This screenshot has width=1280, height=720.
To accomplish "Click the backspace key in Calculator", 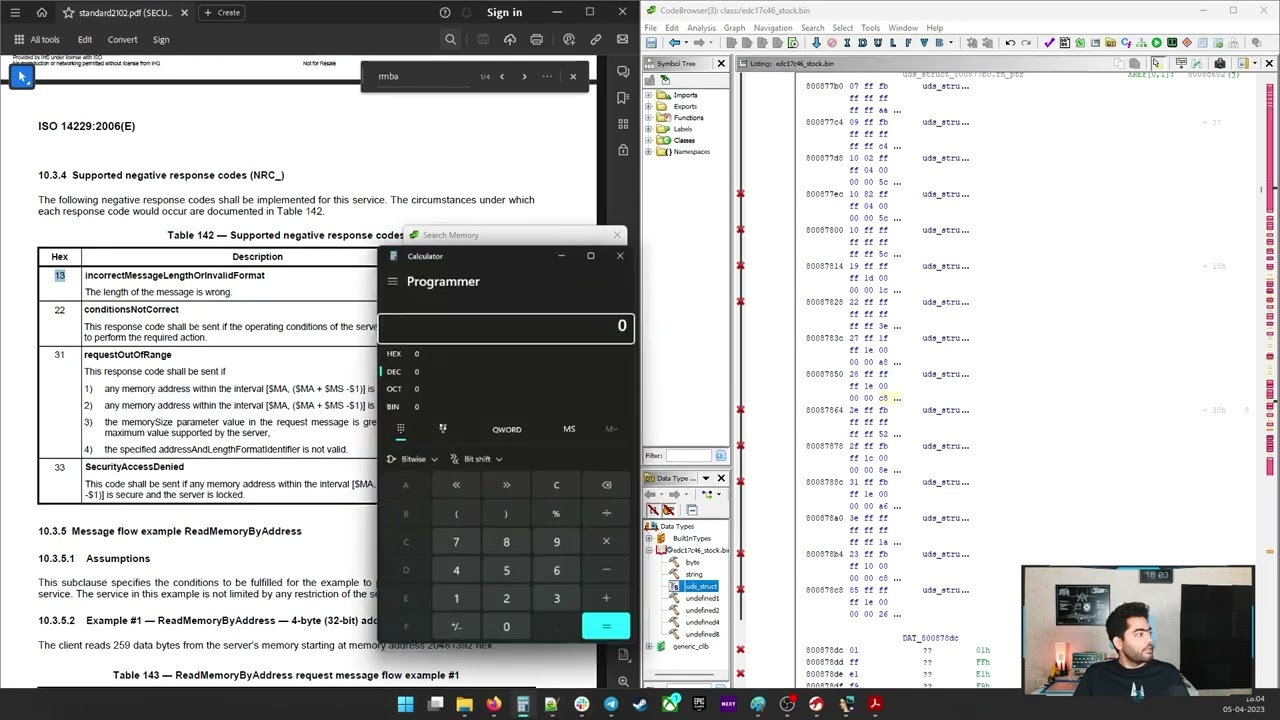I will [606, 485].
